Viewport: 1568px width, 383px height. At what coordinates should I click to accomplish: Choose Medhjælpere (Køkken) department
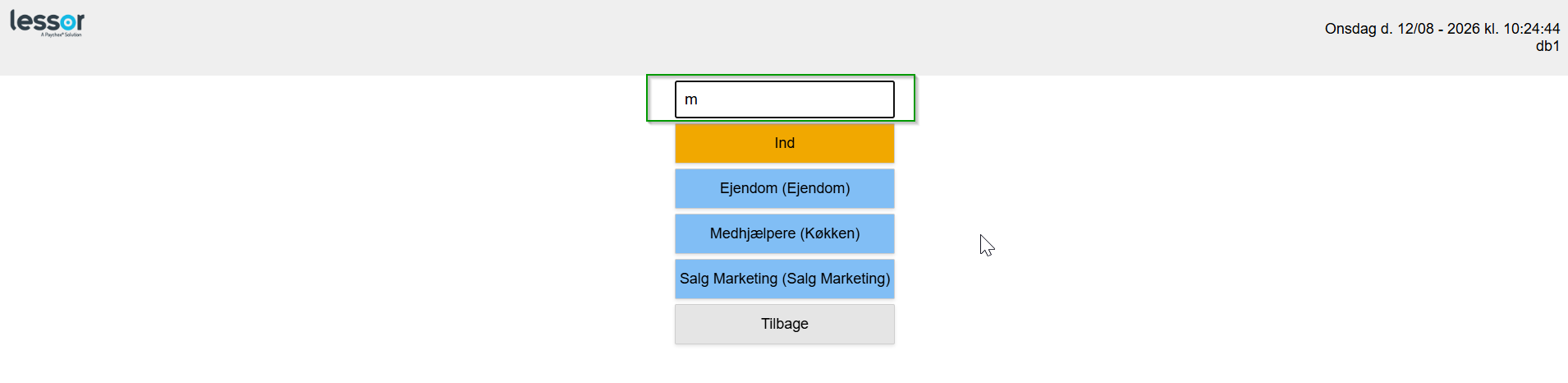pos(784,233)
